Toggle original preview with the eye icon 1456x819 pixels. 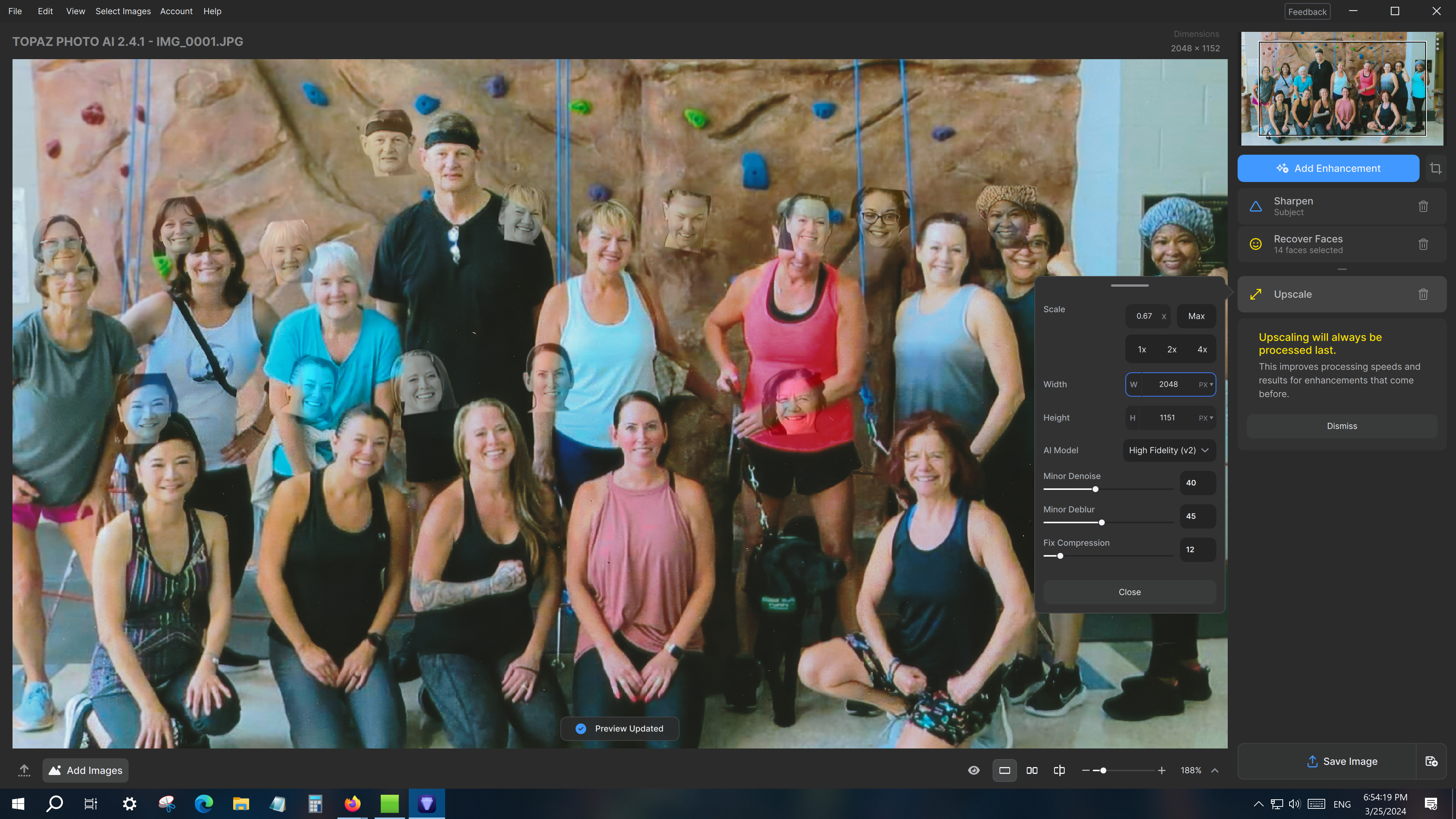pos(974,770)
